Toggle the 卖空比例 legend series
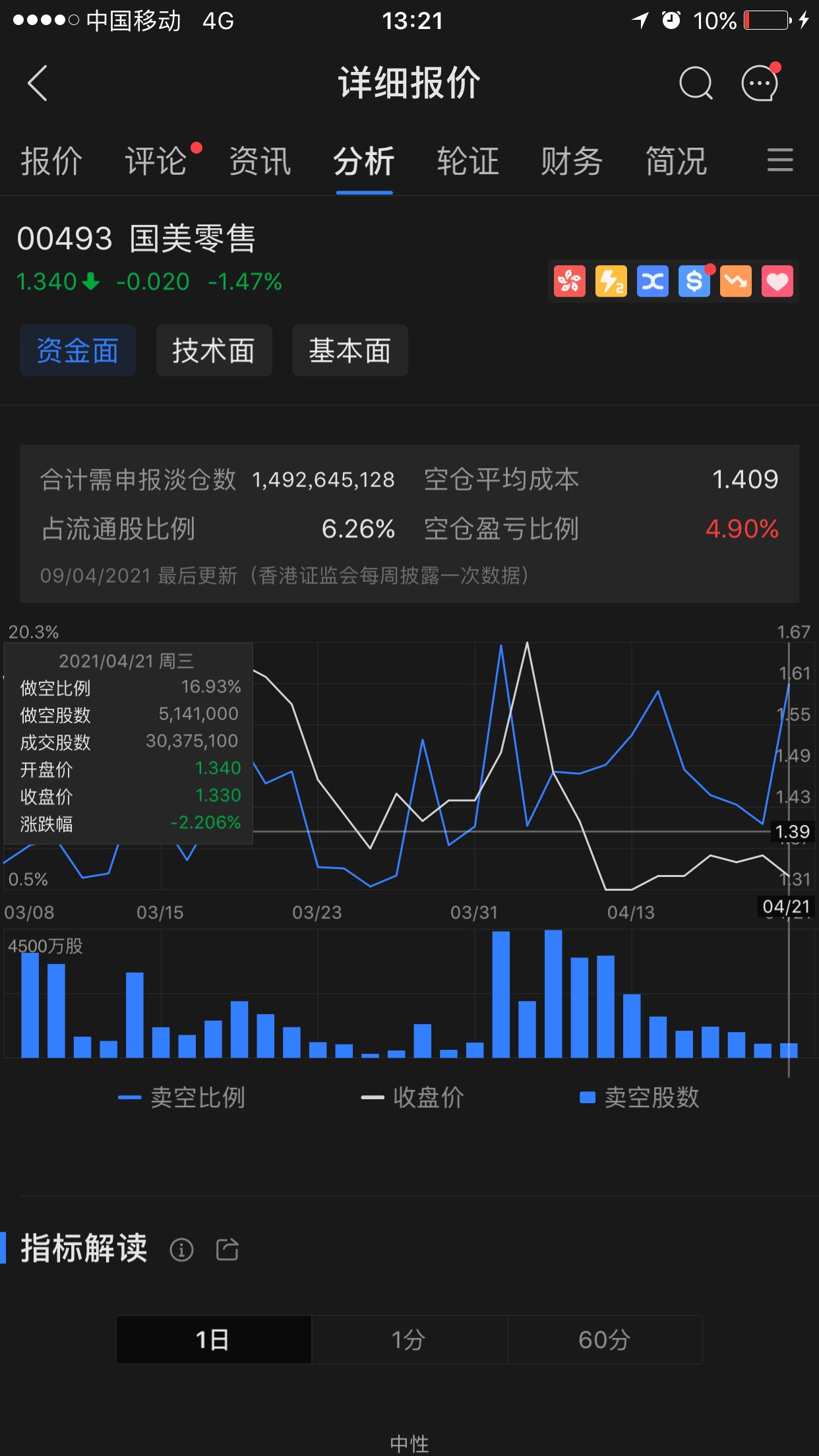The height and width of the screenshot is (1456, 819). 181,1097
